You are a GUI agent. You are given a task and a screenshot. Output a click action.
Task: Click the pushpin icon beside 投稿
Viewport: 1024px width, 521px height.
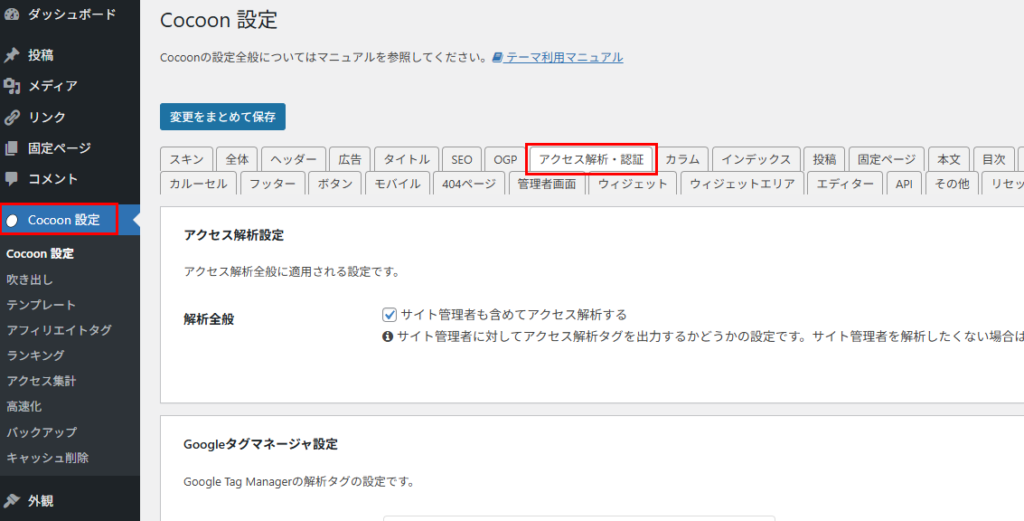click(11, 55)
